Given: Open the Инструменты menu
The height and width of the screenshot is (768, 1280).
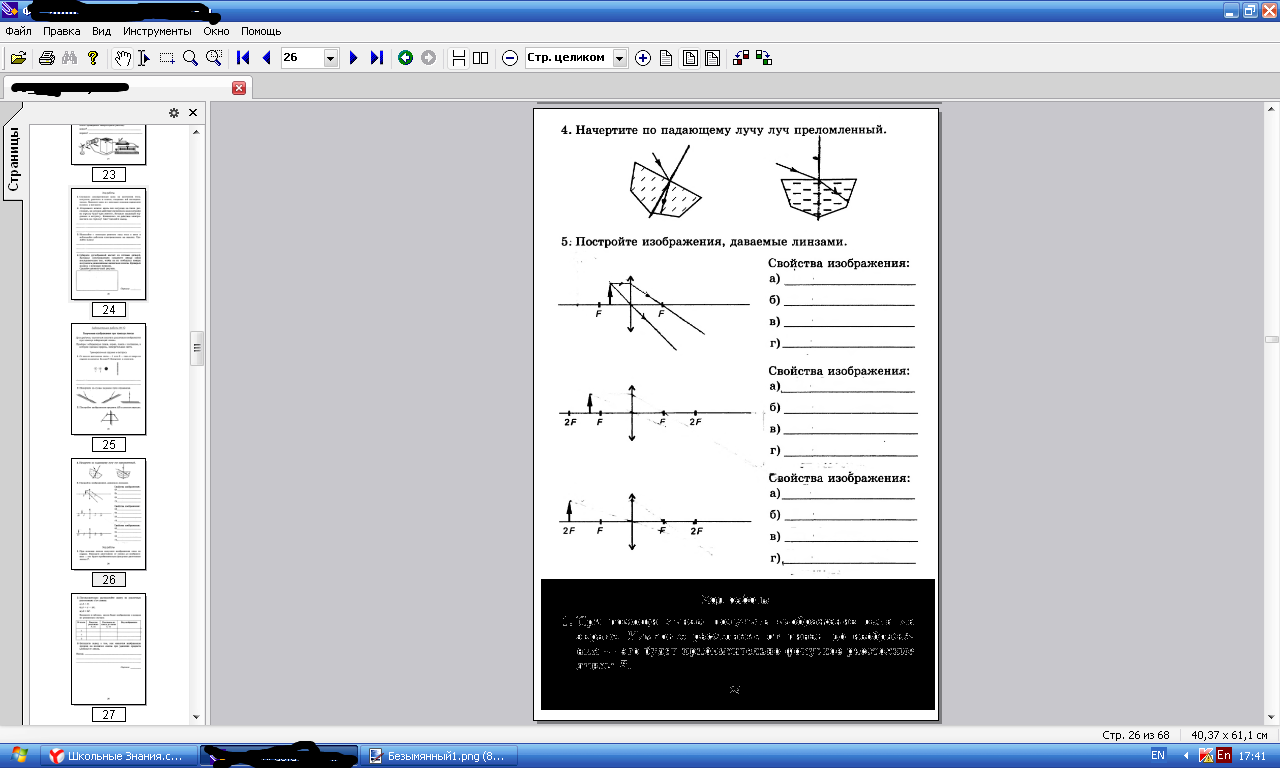Looking at the screenshot, I should click(157, 31).
